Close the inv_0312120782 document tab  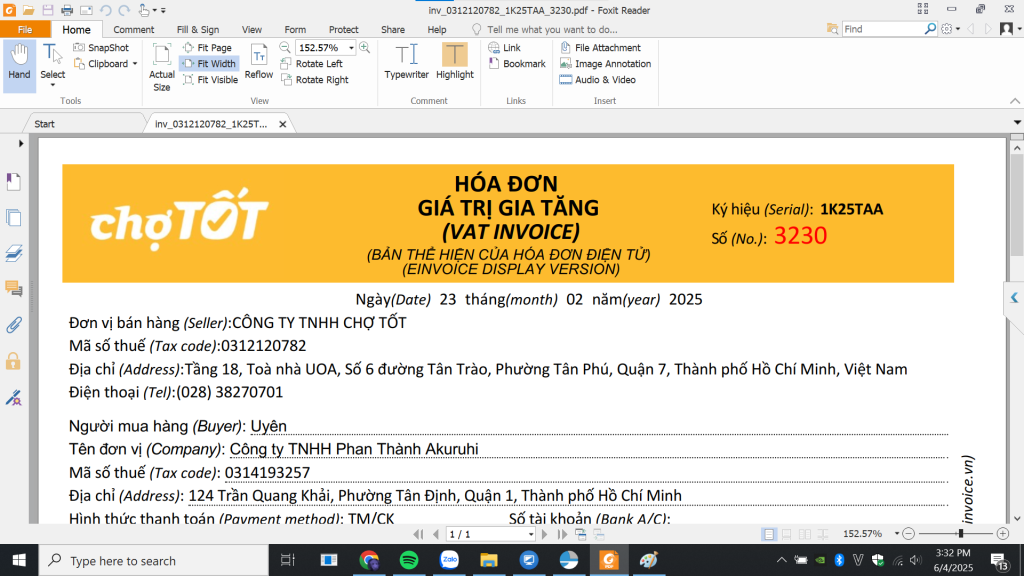click(283, 123)
